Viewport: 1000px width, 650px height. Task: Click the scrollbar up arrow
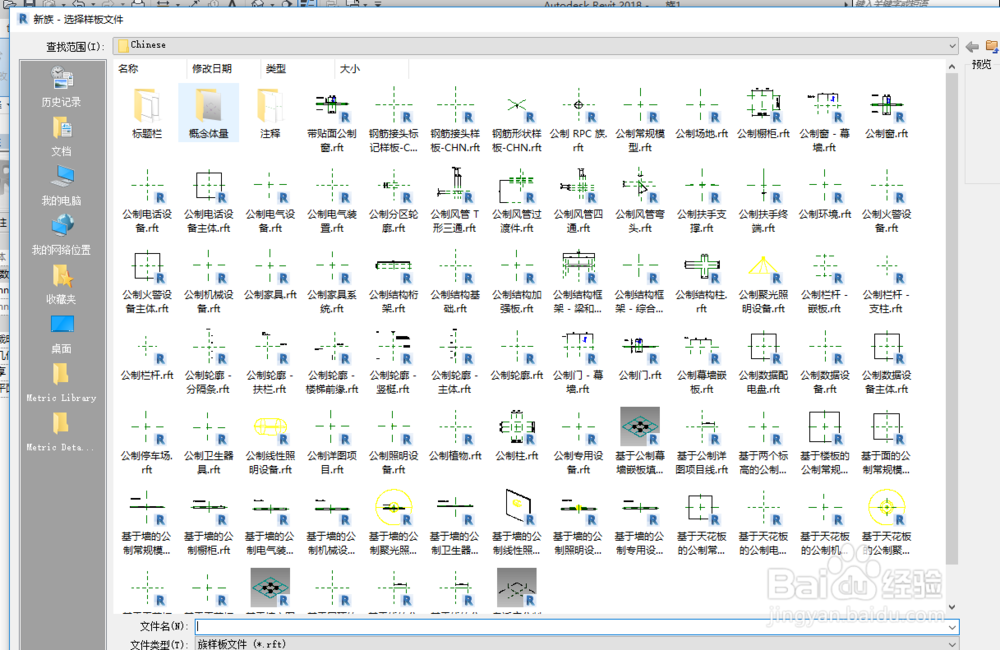coord(952,66)
